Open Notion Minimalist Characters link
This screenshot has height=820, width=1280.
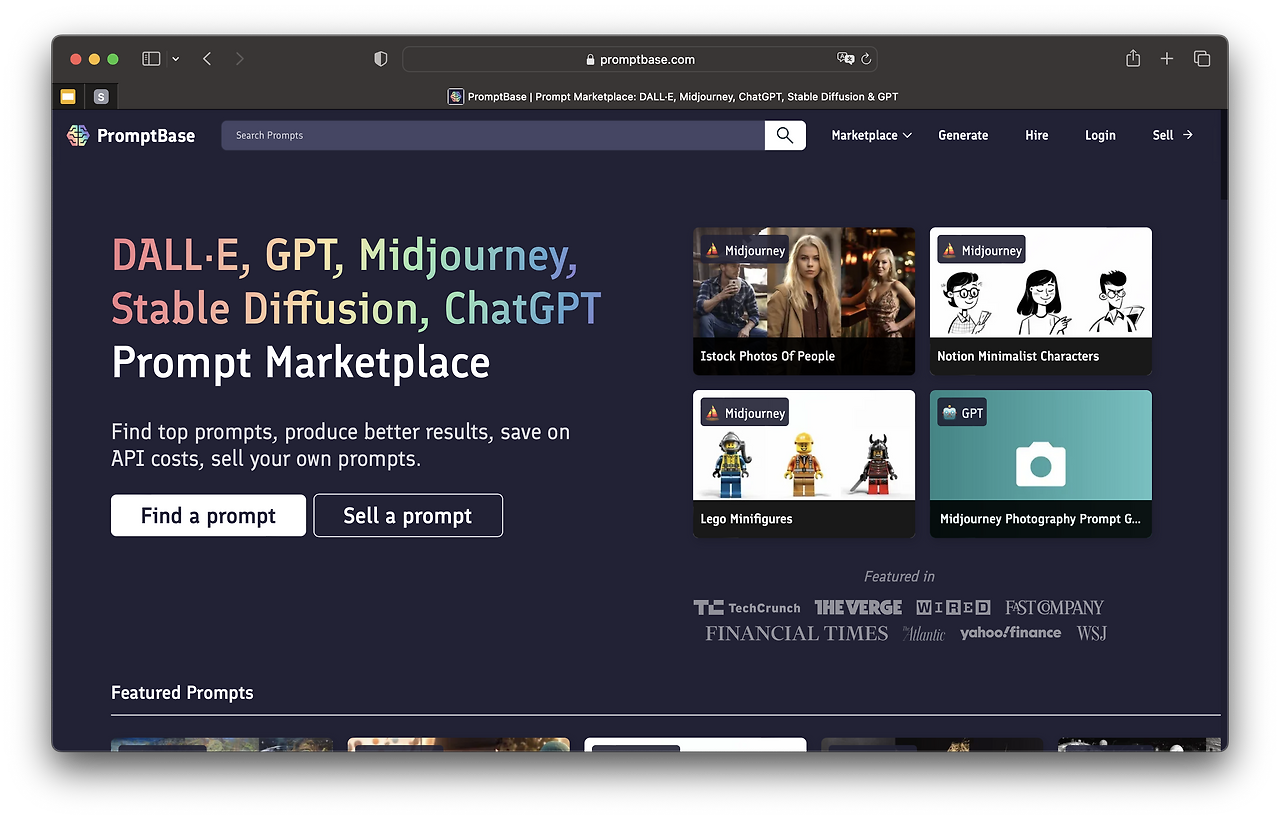[x=1018, y=356]
